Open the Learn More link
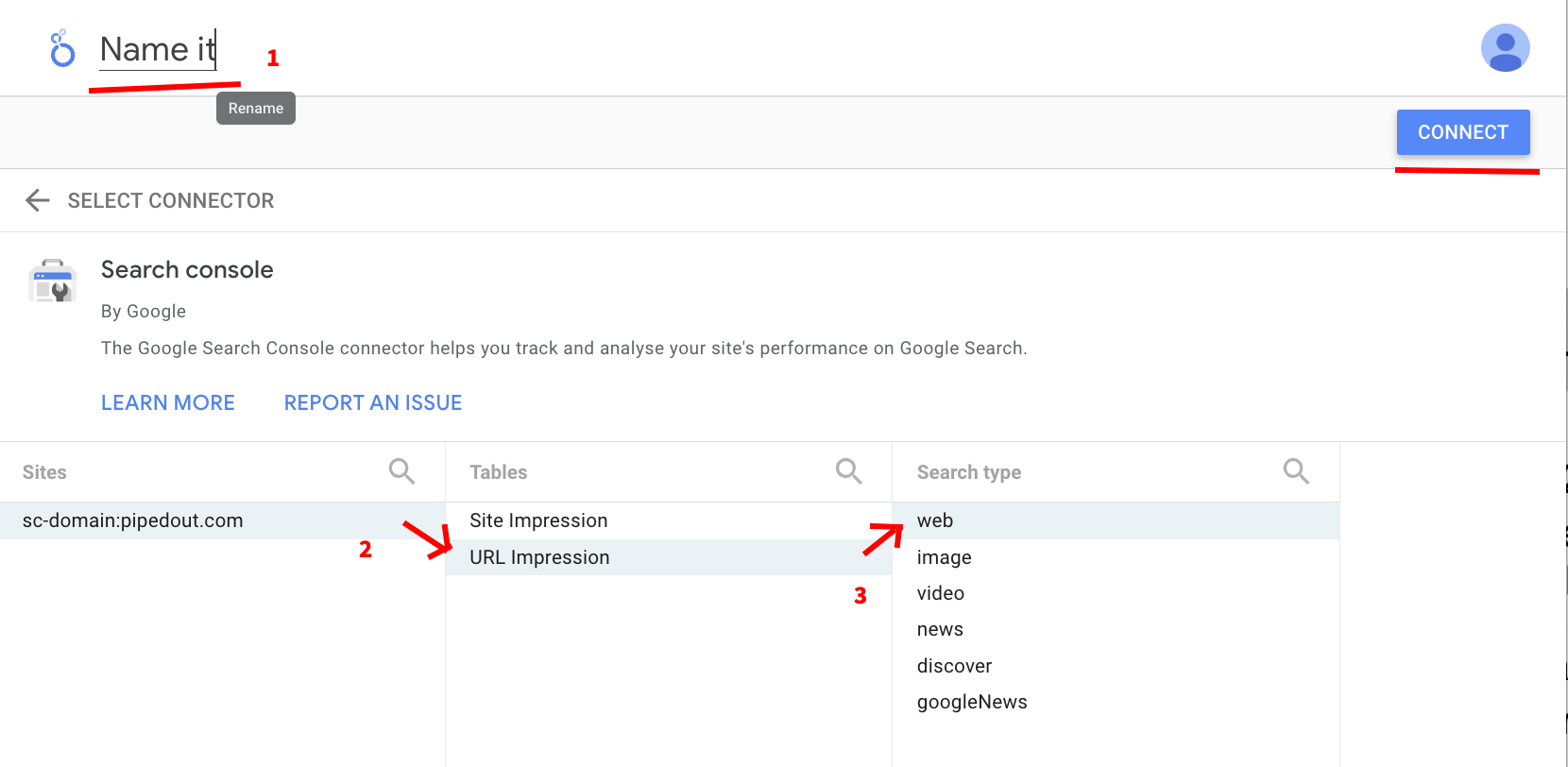This screenshot has height=767, width=1568. 168,403
